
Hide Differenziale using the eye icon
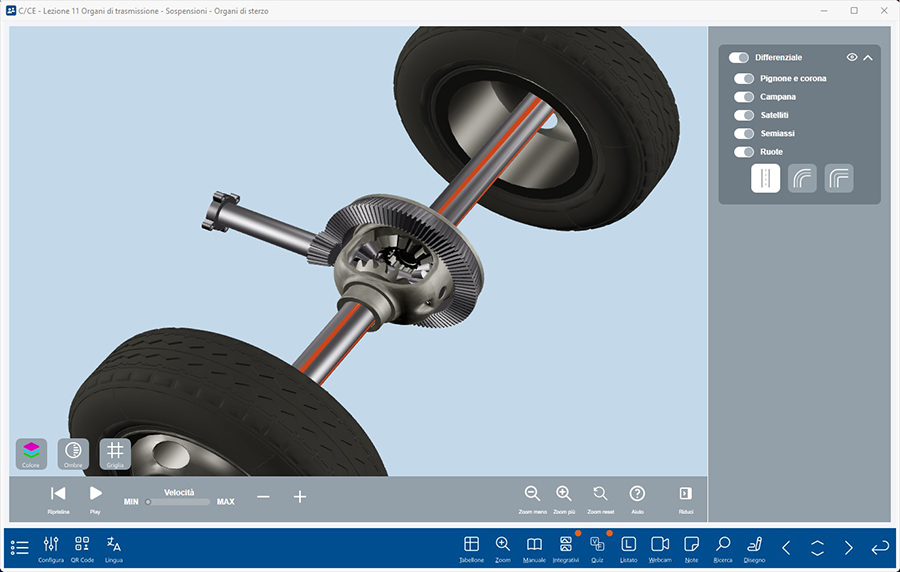pyautogui.click(x=852, y=58)
